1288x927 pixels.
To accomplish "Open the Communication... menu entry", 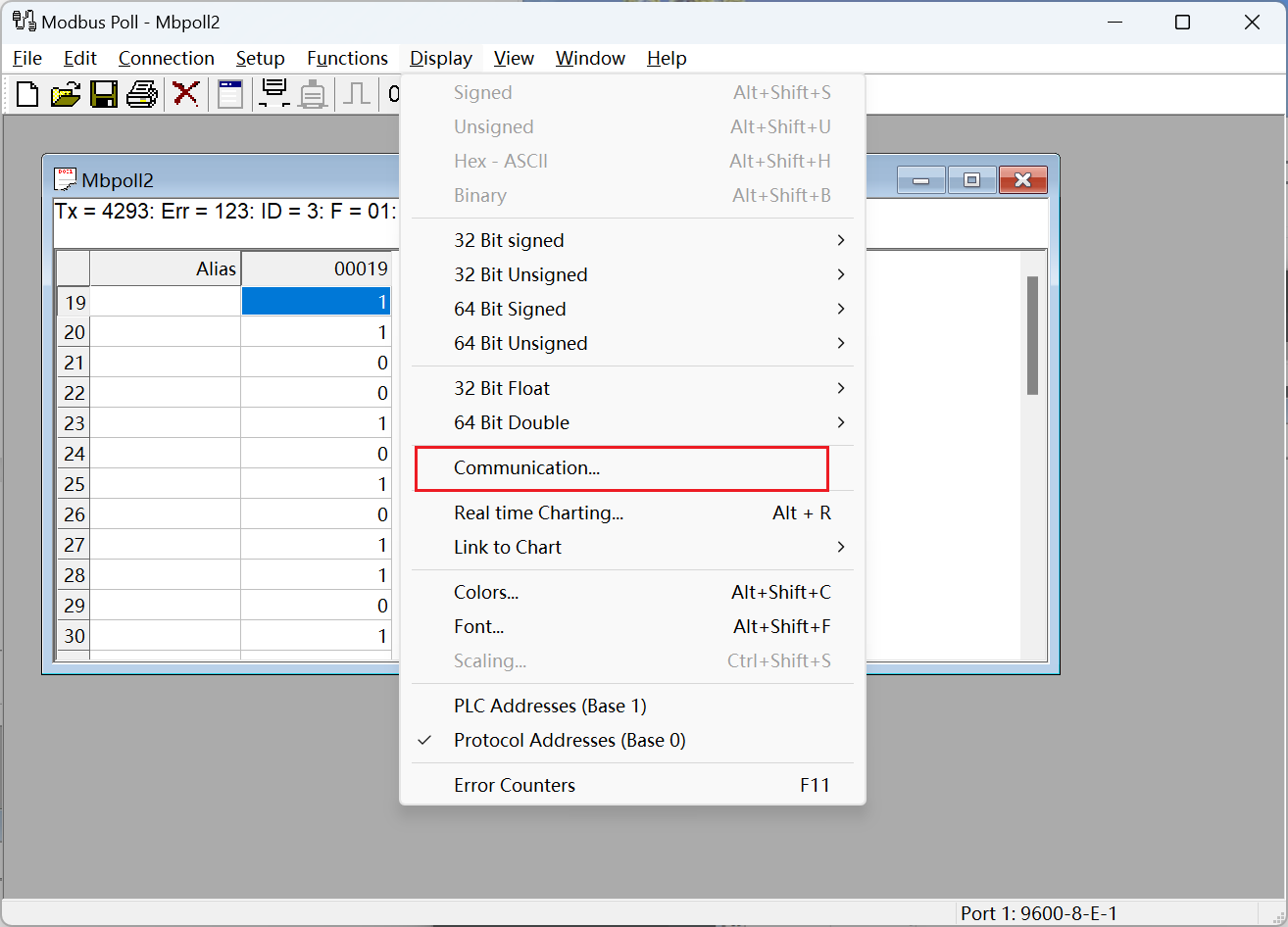I will pos(526,468).
